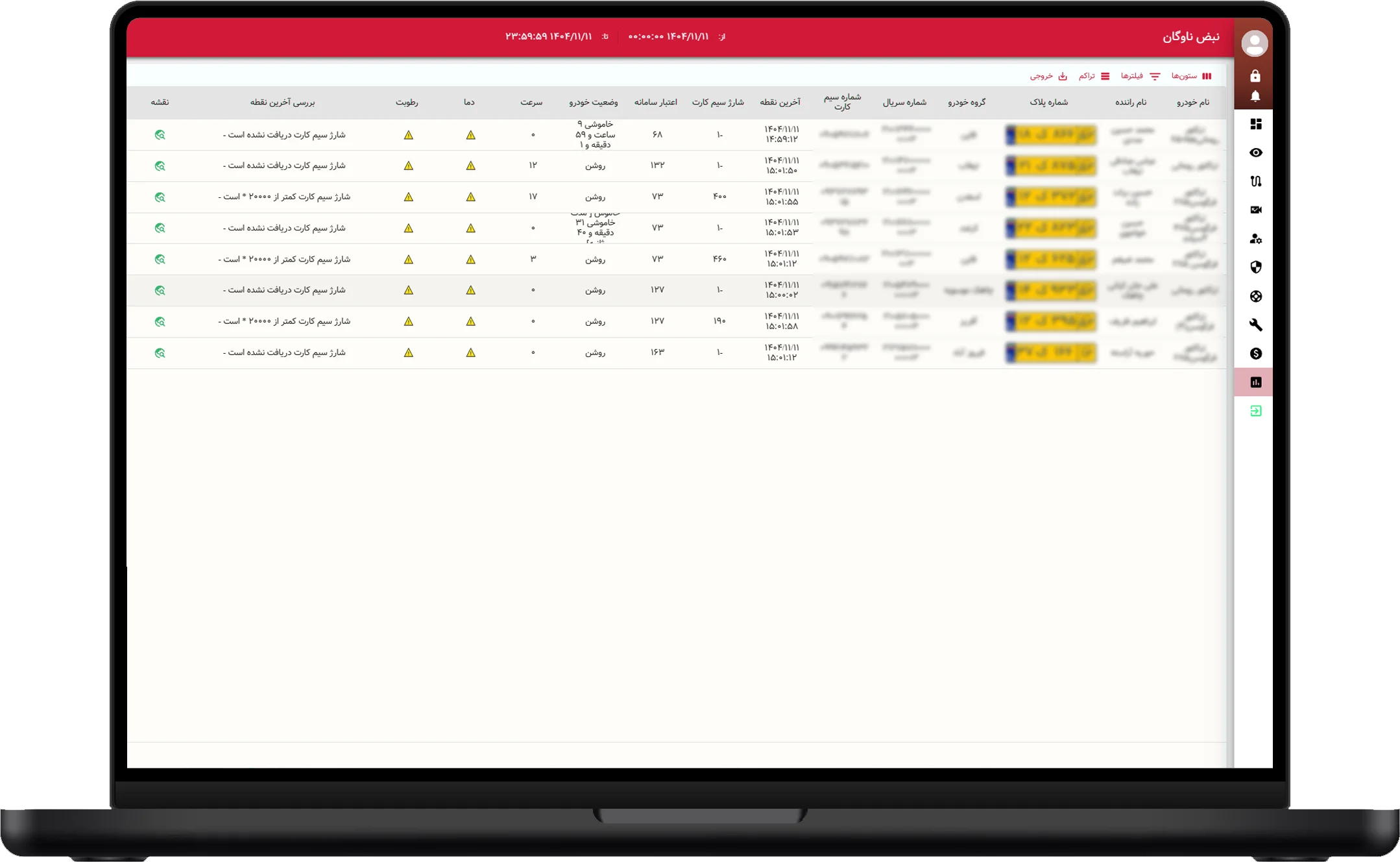
Task: Open the dashboard grid icon
Action: click(1256, 124)
